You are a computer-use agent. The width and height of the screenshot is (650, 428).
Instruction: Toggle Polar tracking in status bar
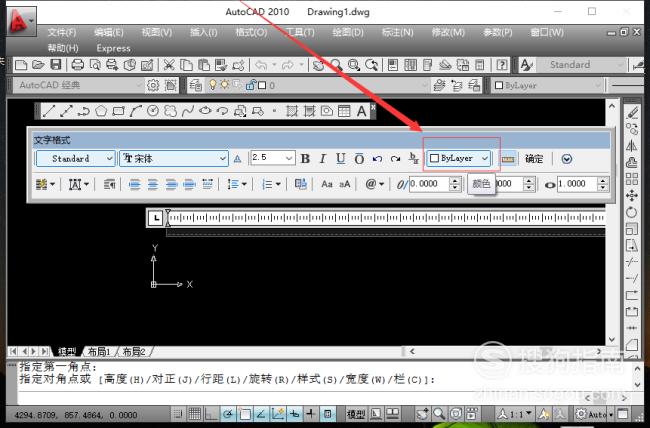(228, 413)
